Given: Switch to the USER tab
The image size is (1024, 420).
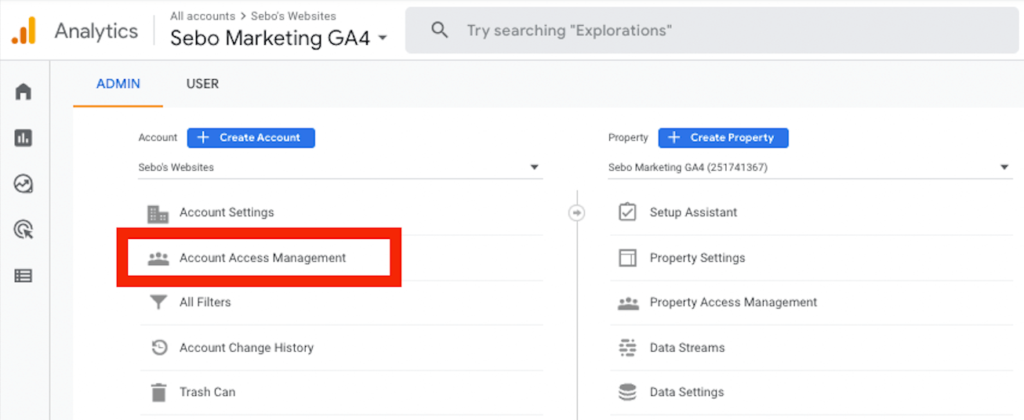Looking at the screenshot, I should (202, 84).
